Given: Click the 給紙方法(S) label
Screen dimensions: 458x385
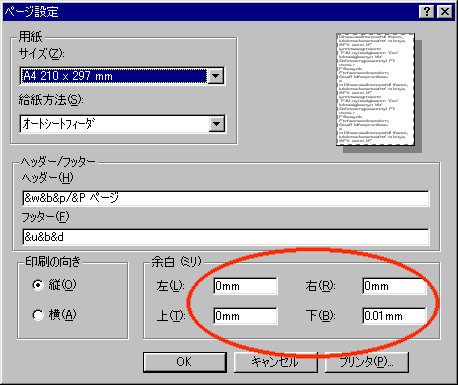Looking at the screenshot, I should pos(51,100).
